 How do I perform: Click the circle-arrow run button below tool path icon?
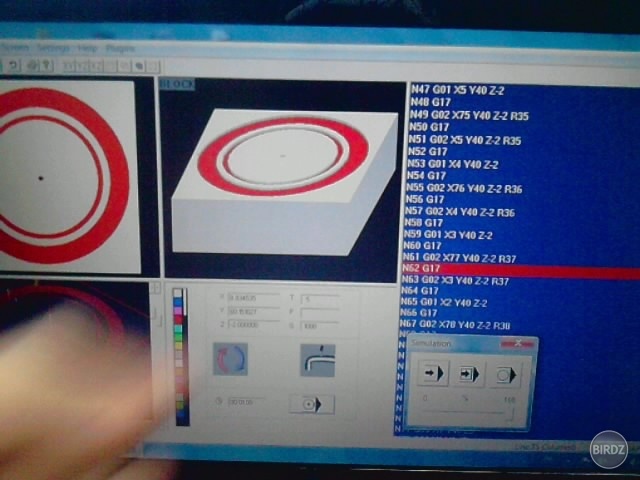(312, 404)
